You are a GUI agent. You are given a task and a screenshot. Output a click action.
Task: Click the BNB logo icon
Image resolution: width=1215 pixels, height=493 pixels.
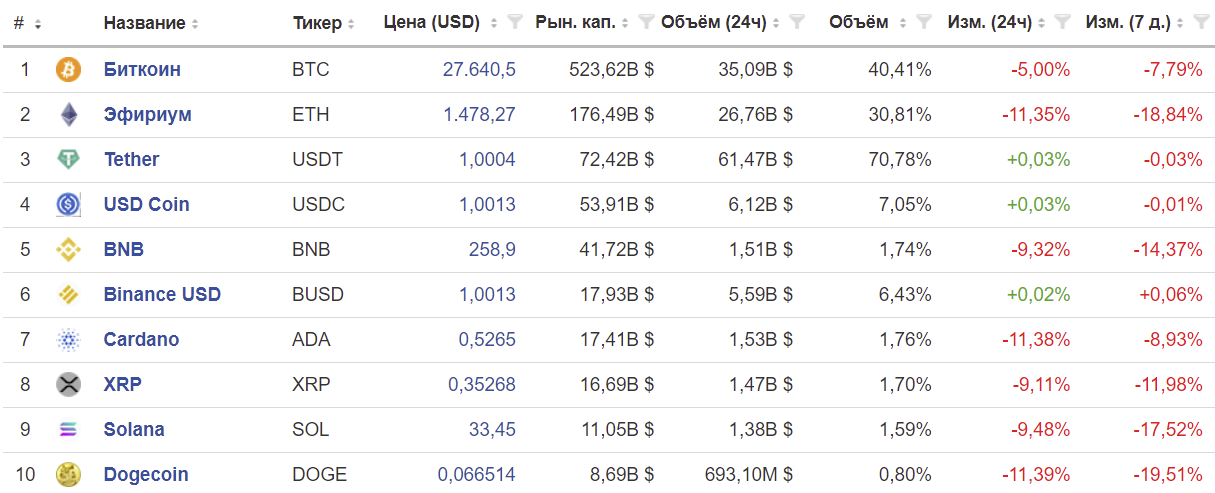click(x=68, y=250)
